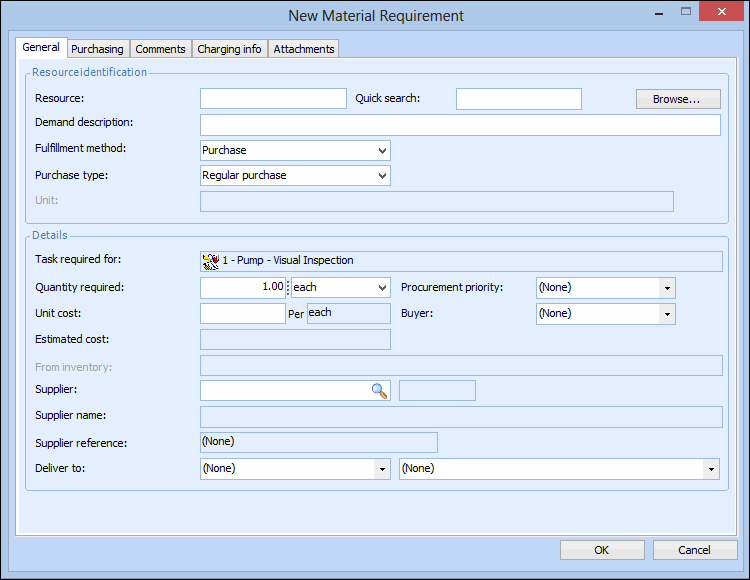Click the Supplier search magnifier icon
This screenshot has width=750, height=580.
tap(379, 391)
